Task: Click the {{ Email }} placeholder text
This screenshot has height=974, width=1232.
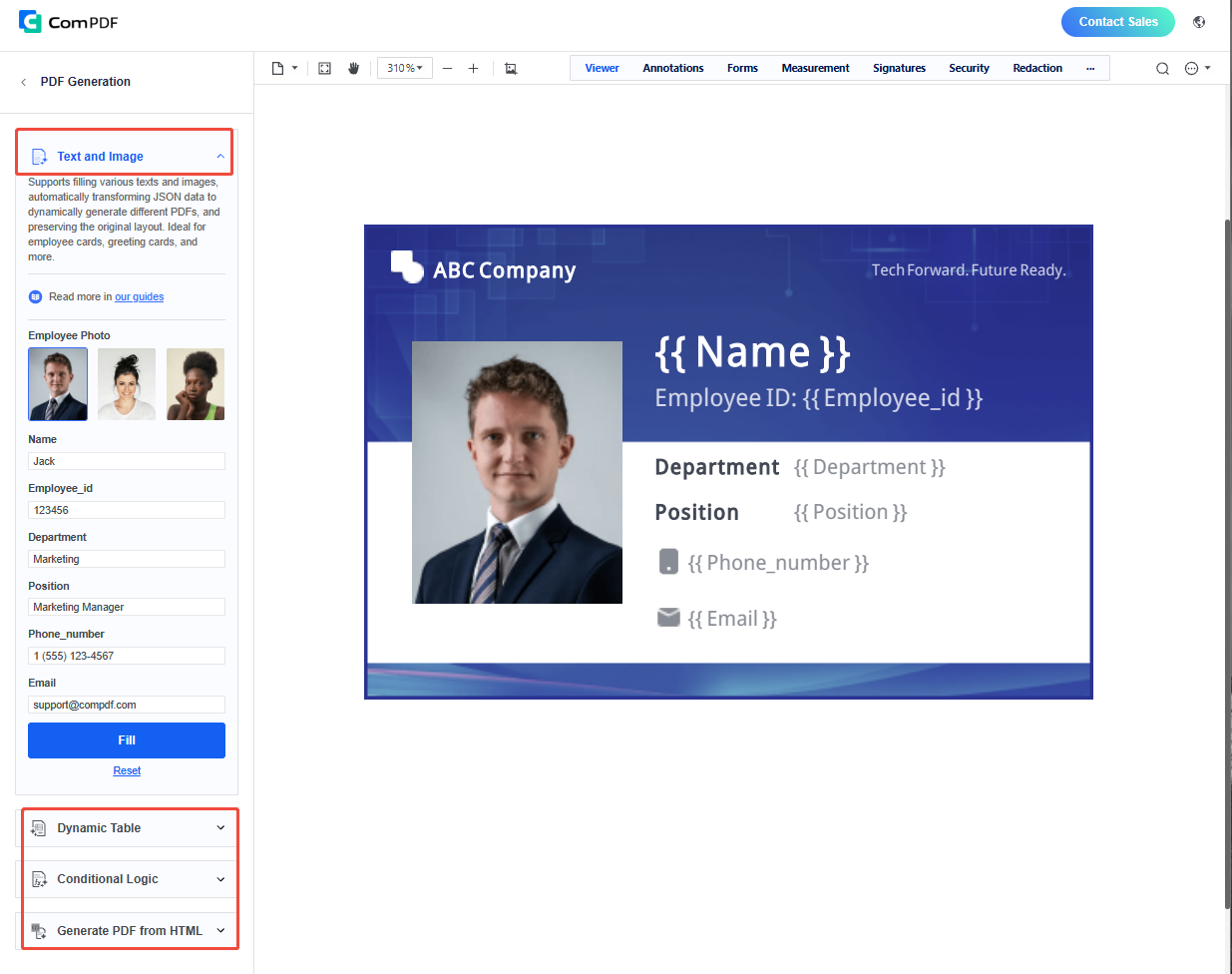Action: point(732,619)
